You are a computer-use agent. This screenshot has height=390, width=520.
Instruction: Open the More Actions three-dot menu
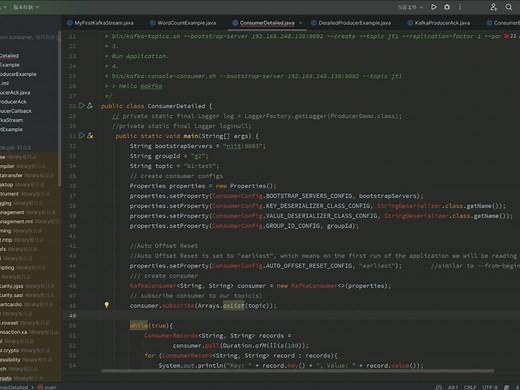tap(460, 7)
